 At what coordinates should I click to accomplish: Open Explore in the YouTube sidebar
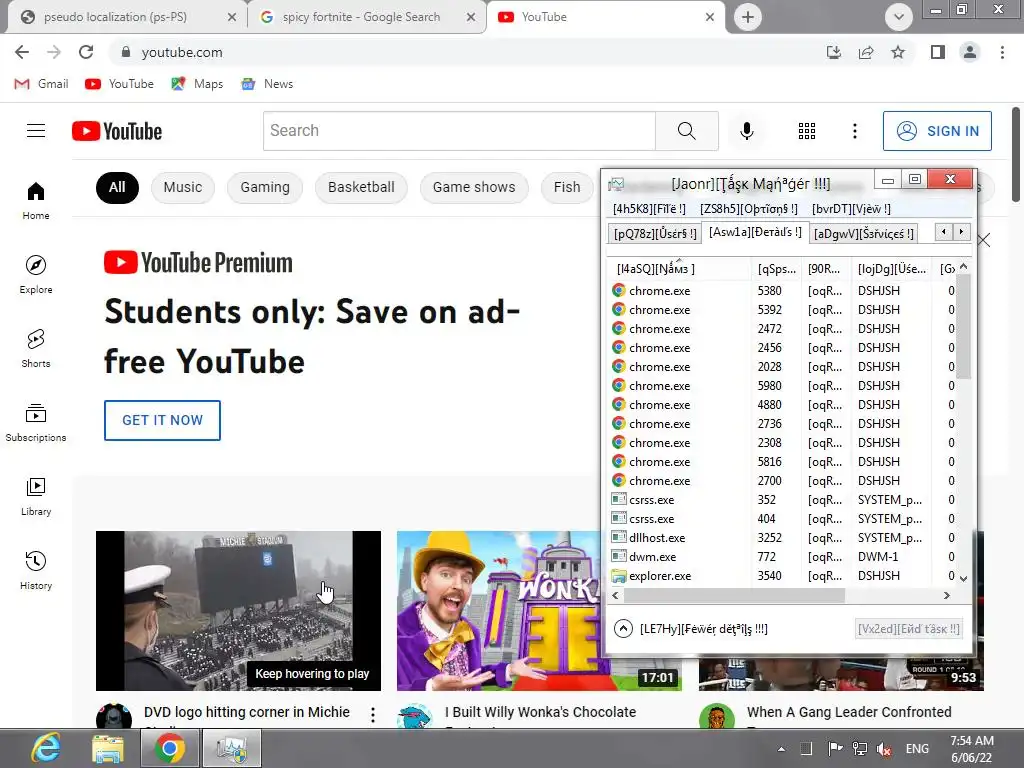pos(36,274)
